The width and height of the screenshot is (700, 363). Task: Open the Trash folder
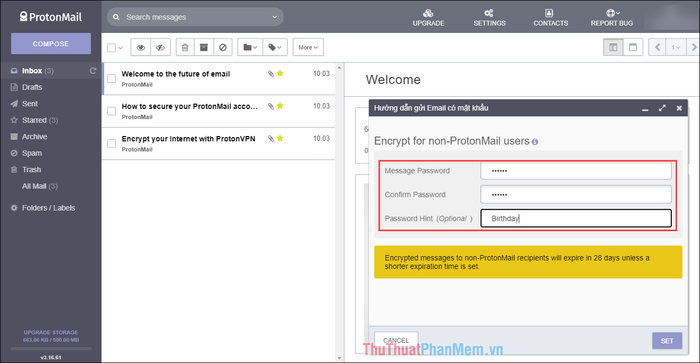tap(31, 170)
